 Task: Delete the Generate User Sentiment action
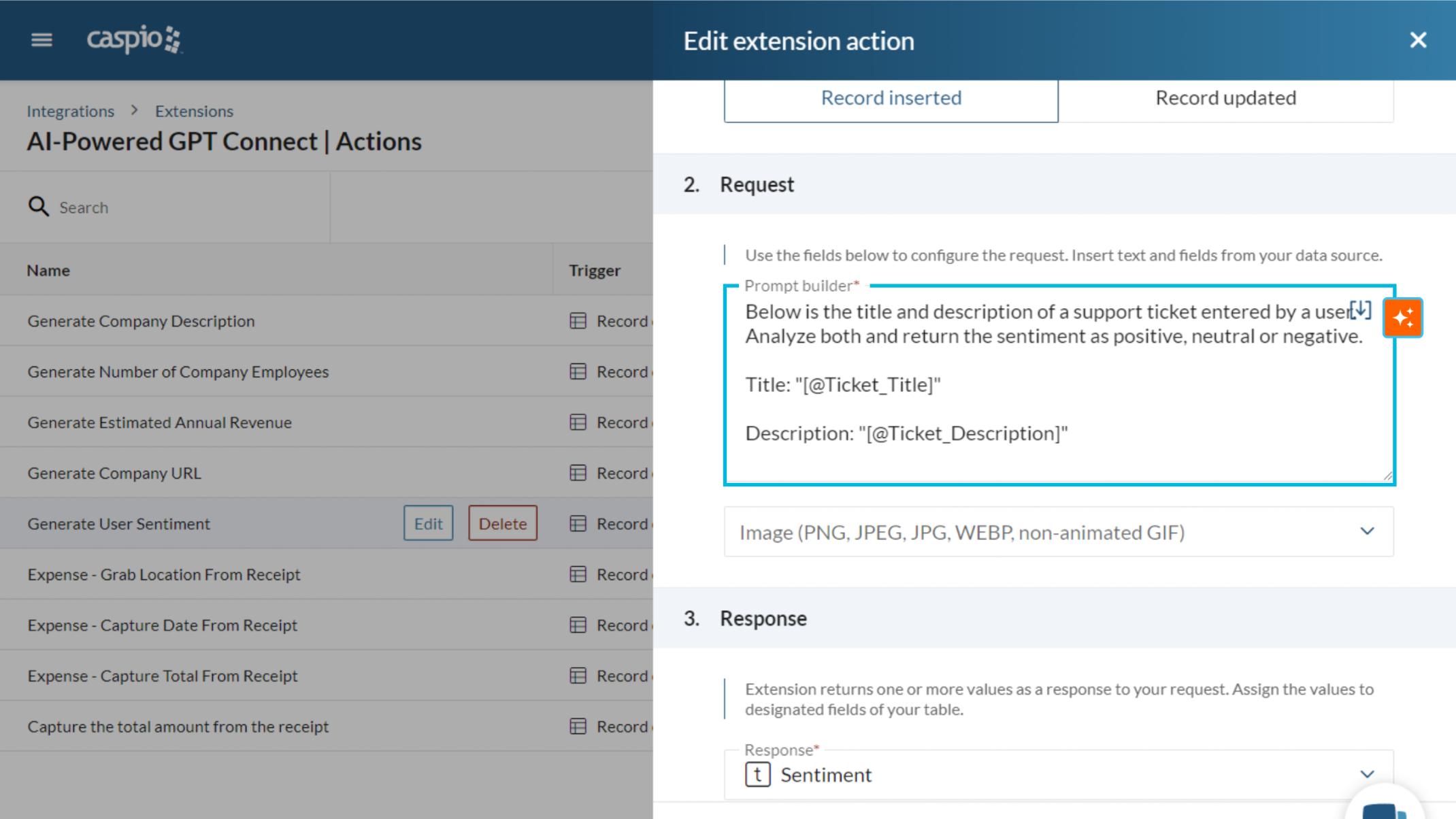point(503,523)
